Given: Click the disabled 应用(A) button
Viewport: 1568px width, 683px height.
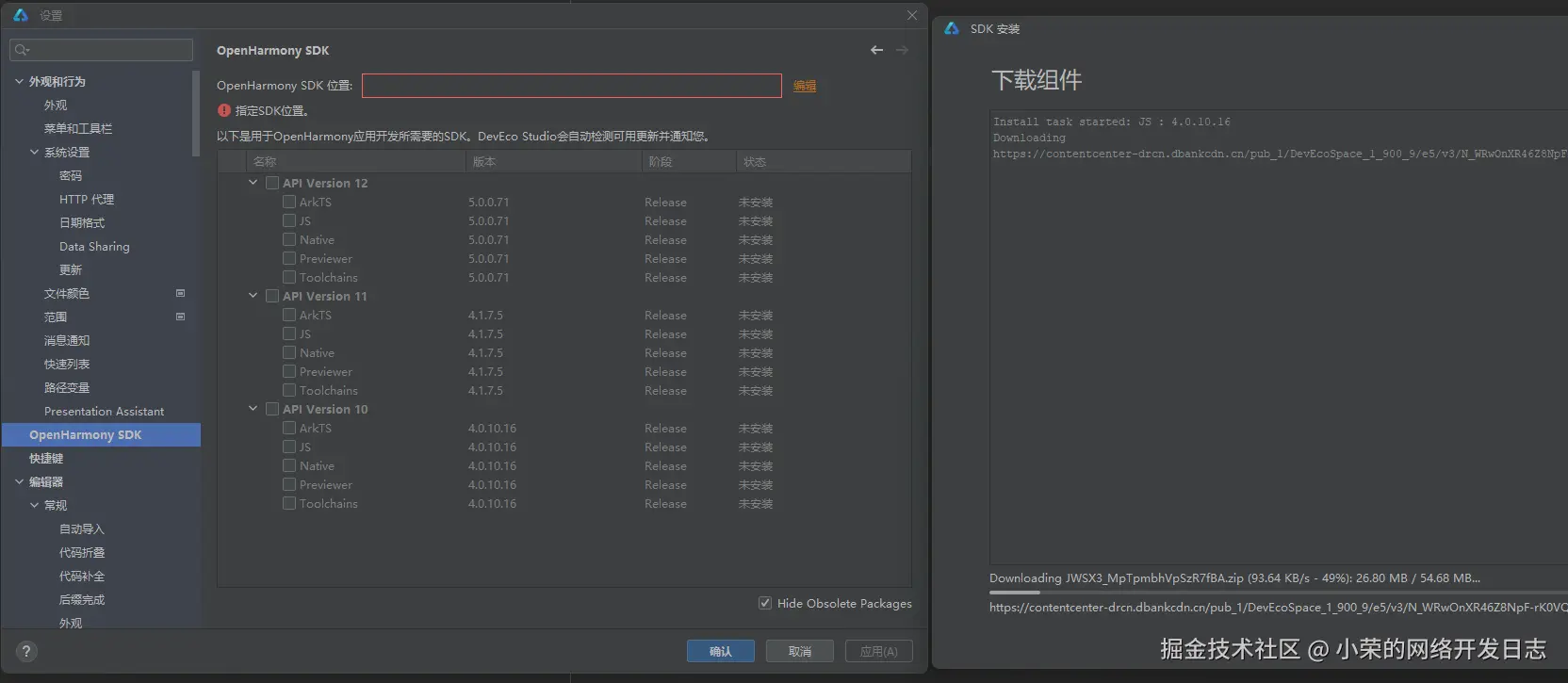Looking at the screenshot, I should coord(879,651).
